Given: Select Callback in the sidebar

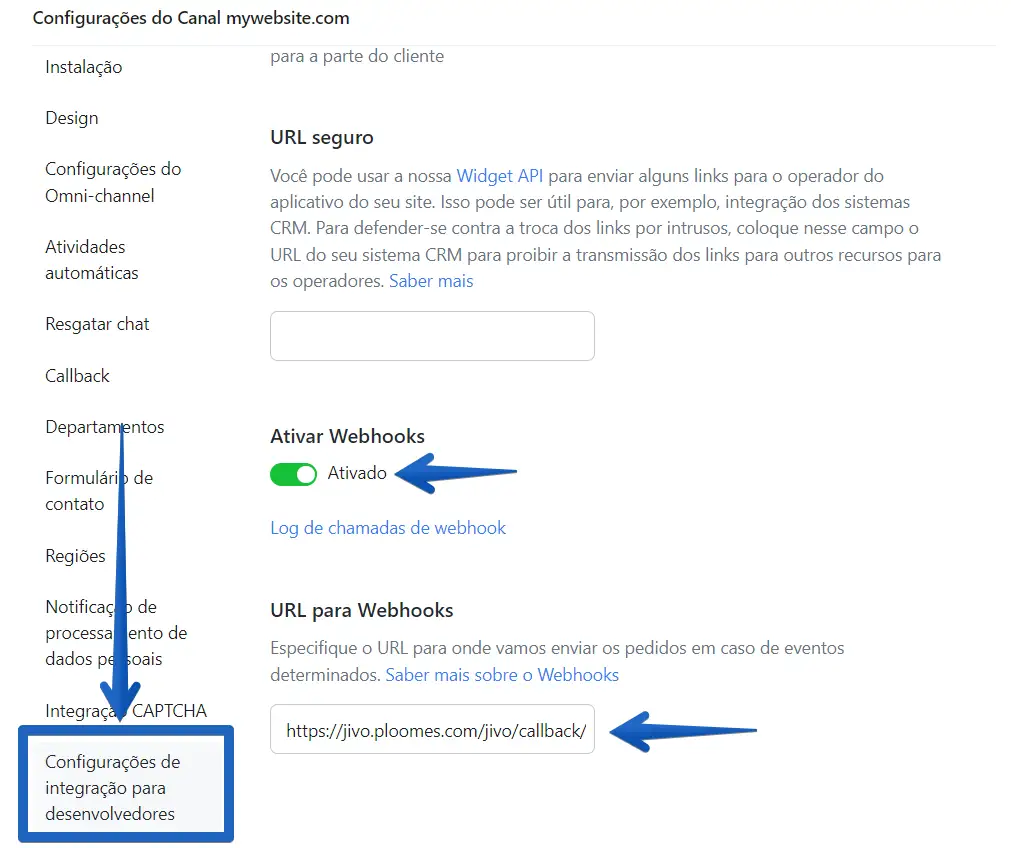Looking at the screenshot, I should point(77,376).
